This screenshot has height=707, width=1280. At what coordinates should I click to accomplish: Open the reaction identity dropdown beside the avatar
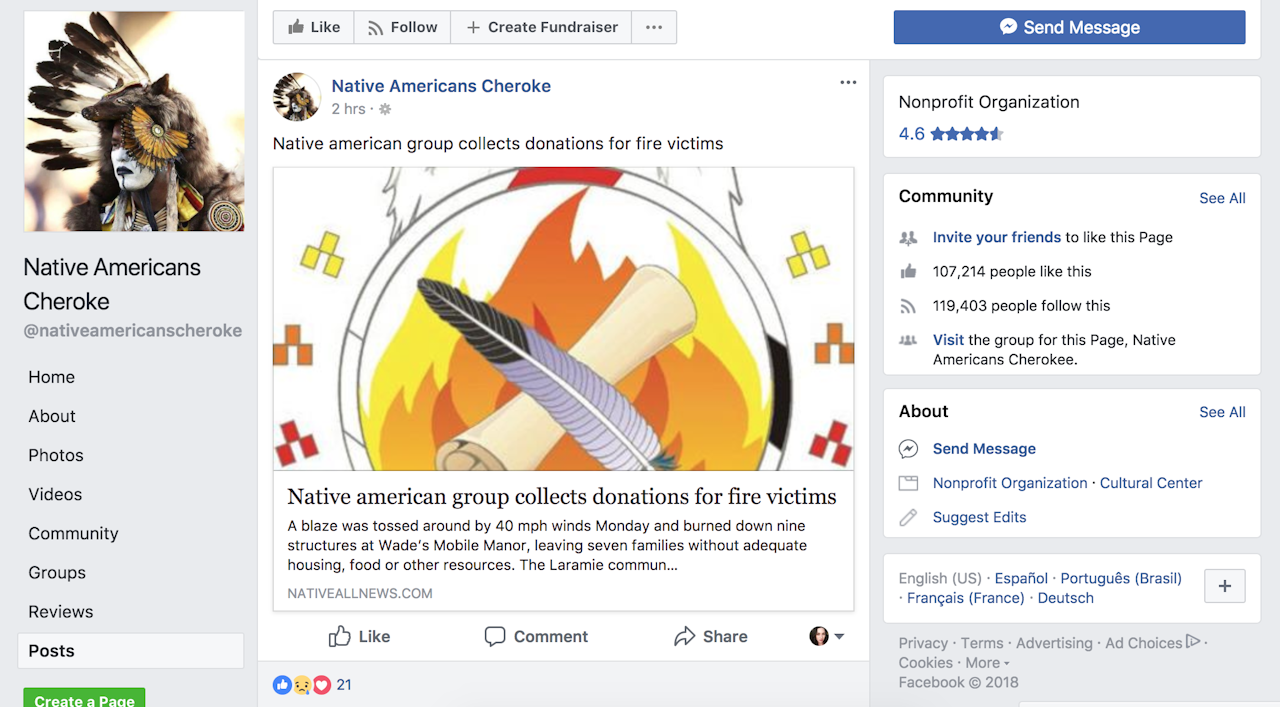tap(839, 636)
